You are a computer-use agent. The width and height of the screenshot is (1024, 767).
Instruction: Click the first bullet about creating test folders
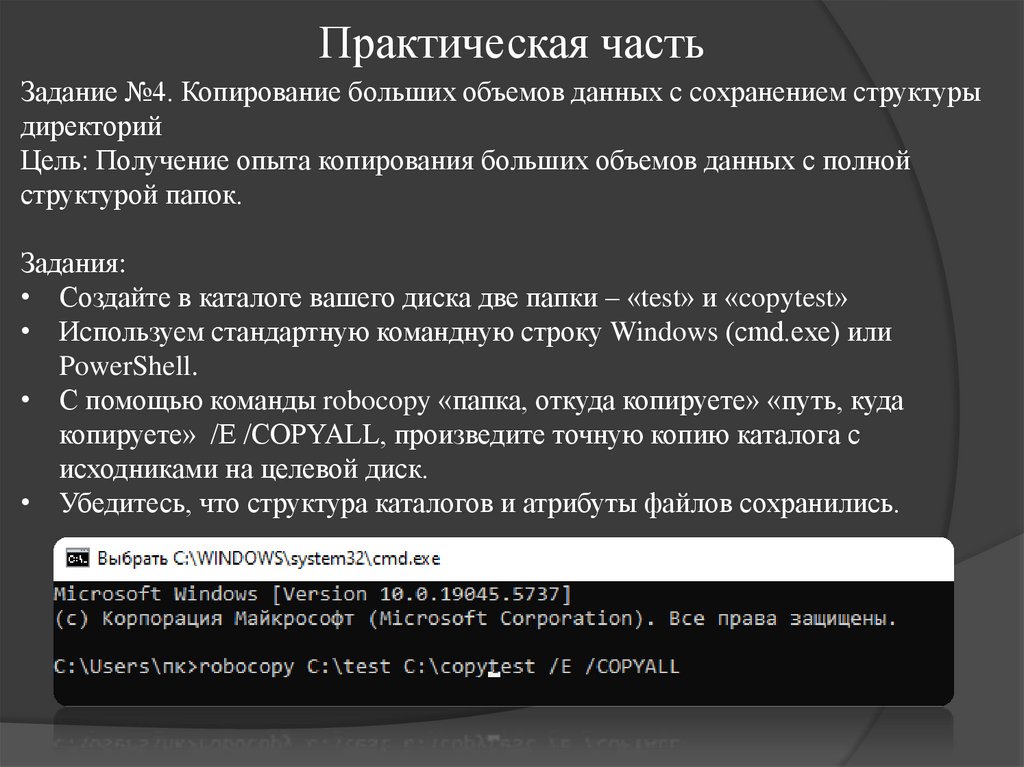tap(450, 297)
